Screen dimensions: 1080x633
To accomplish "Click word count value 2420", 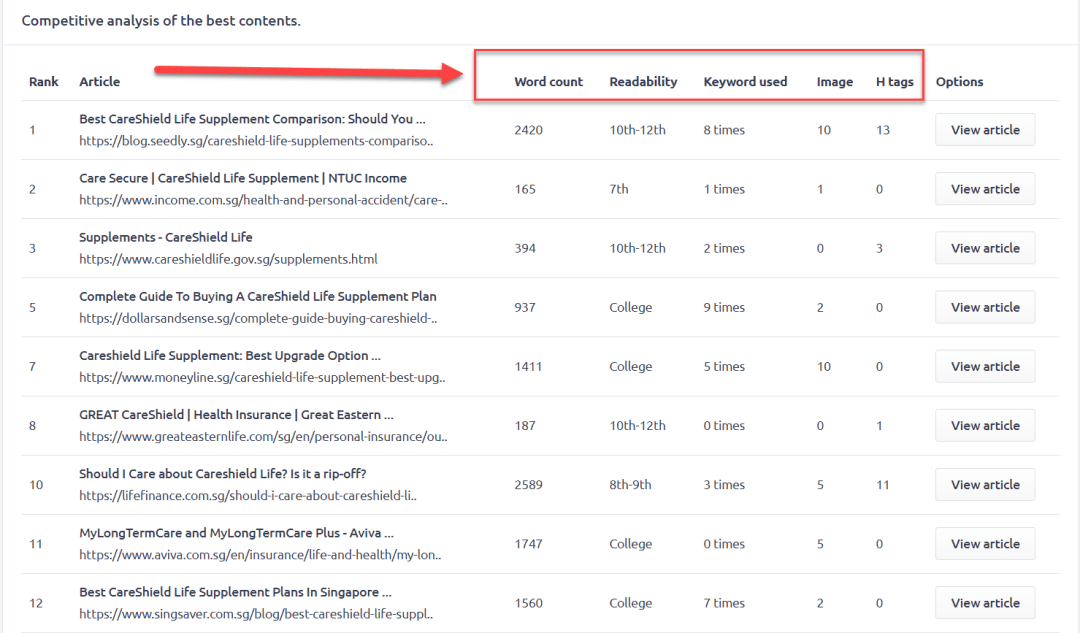I will pyautogui.click(x=528, y=130).
